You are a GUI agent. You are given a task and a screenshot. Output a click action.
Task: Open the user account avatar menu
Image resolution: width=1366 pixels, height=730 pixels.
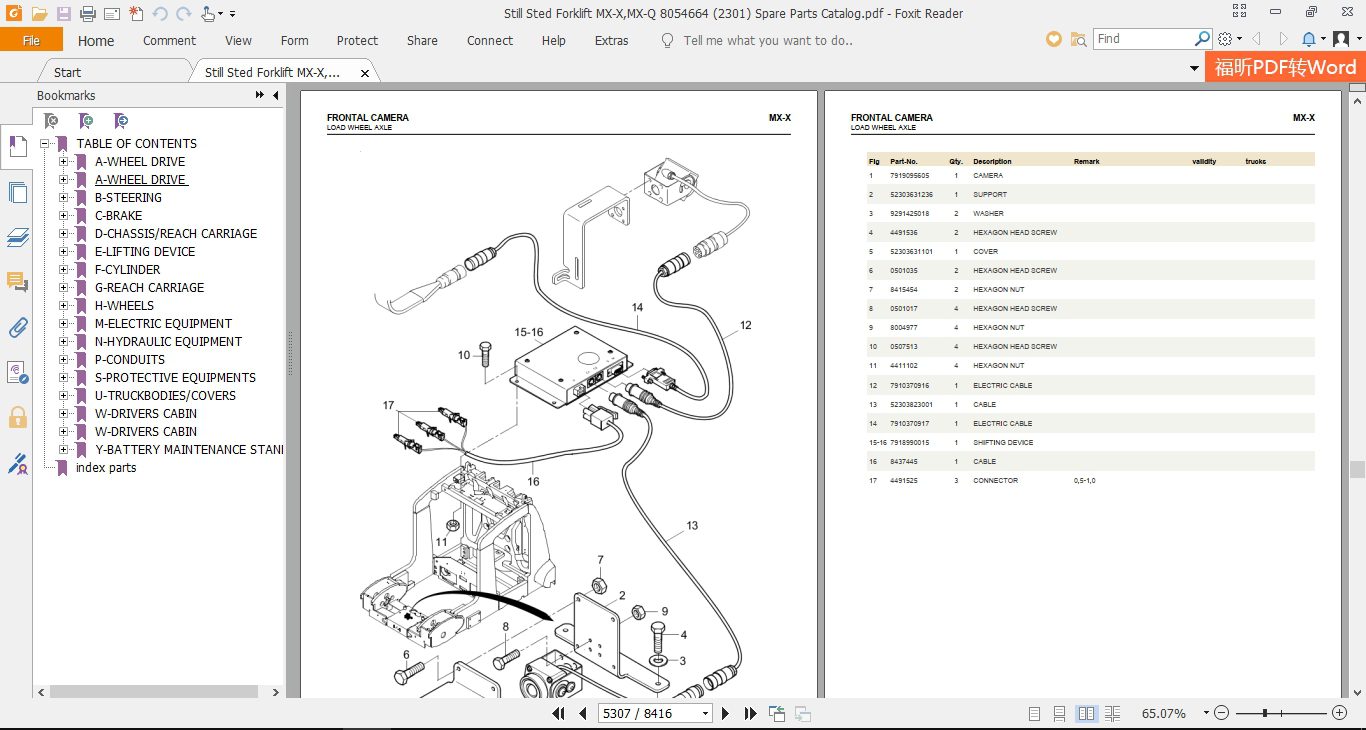[x=1343, y=39]
